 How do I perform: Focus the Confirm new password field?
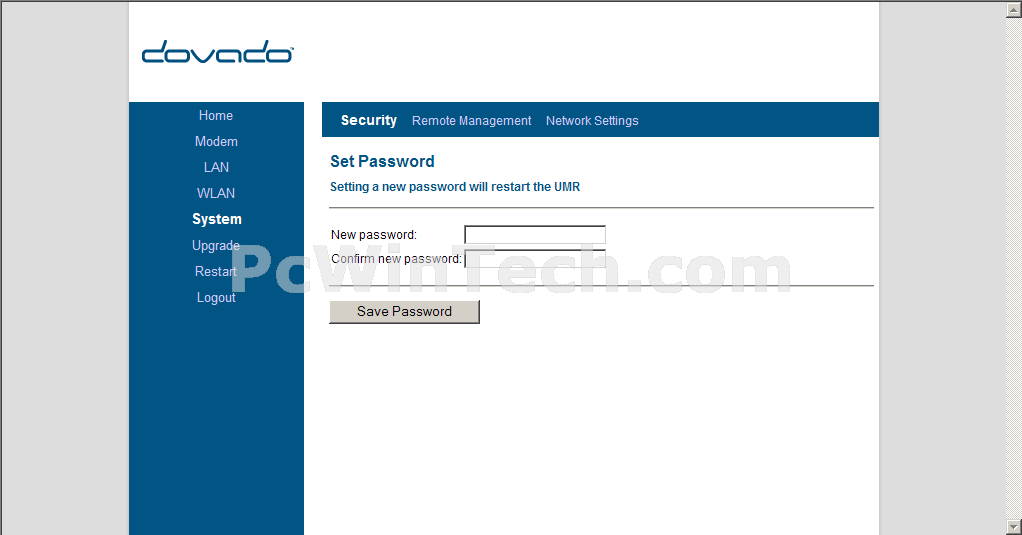click(534, 259)
